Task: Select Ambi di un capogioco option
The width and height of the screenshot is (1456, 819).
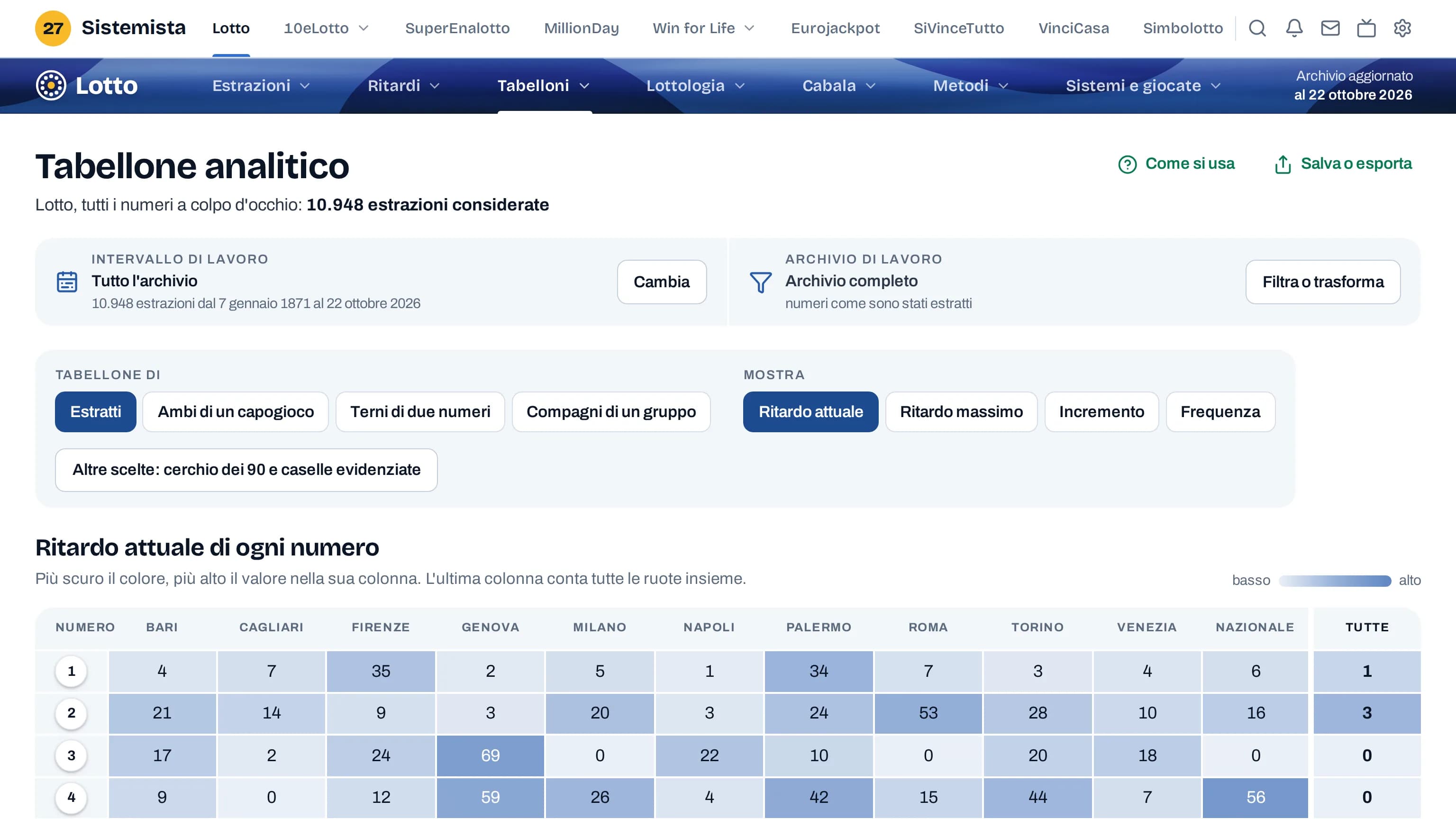Action: (236, 411)
